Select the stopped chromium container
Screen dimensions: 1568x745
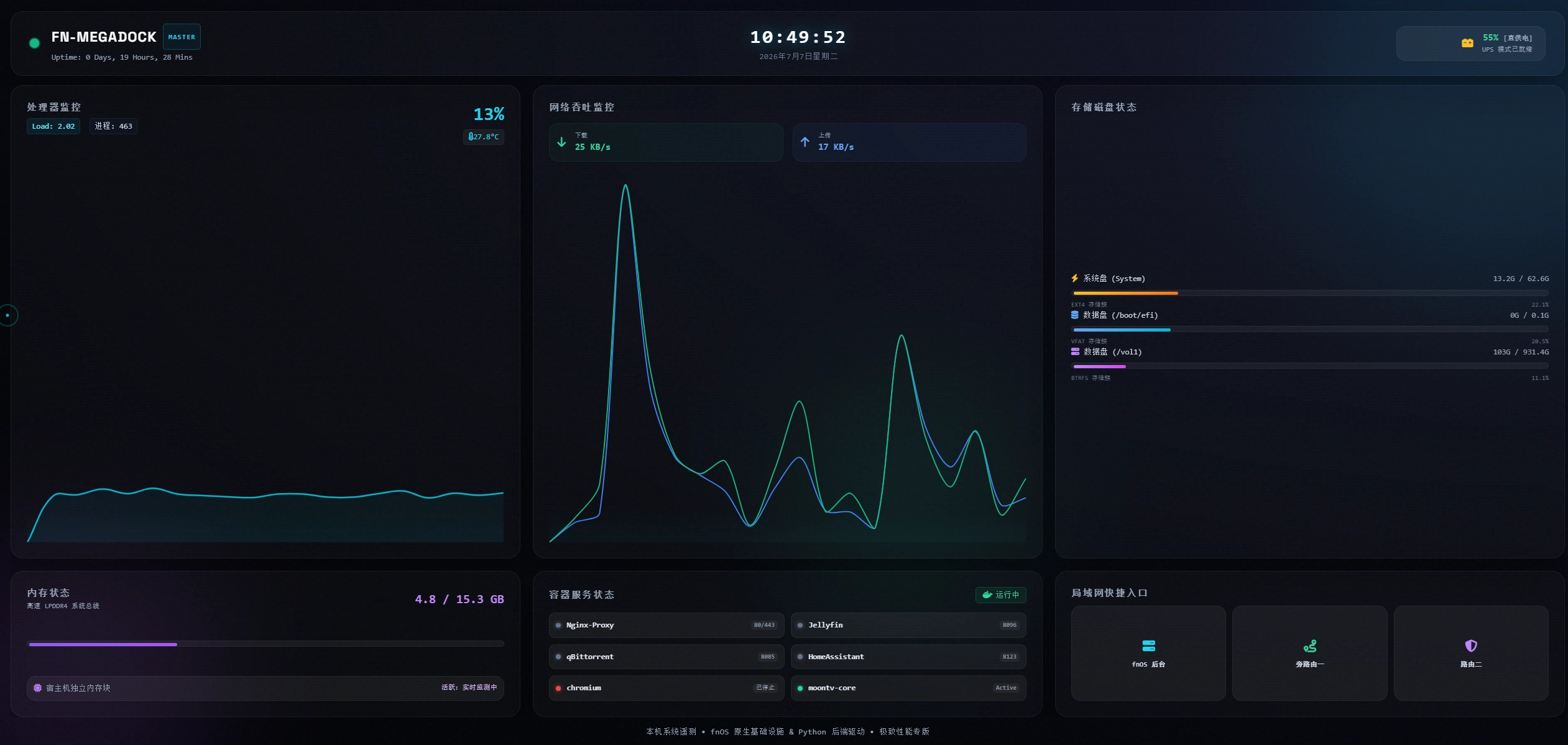(x=666, y=688)
